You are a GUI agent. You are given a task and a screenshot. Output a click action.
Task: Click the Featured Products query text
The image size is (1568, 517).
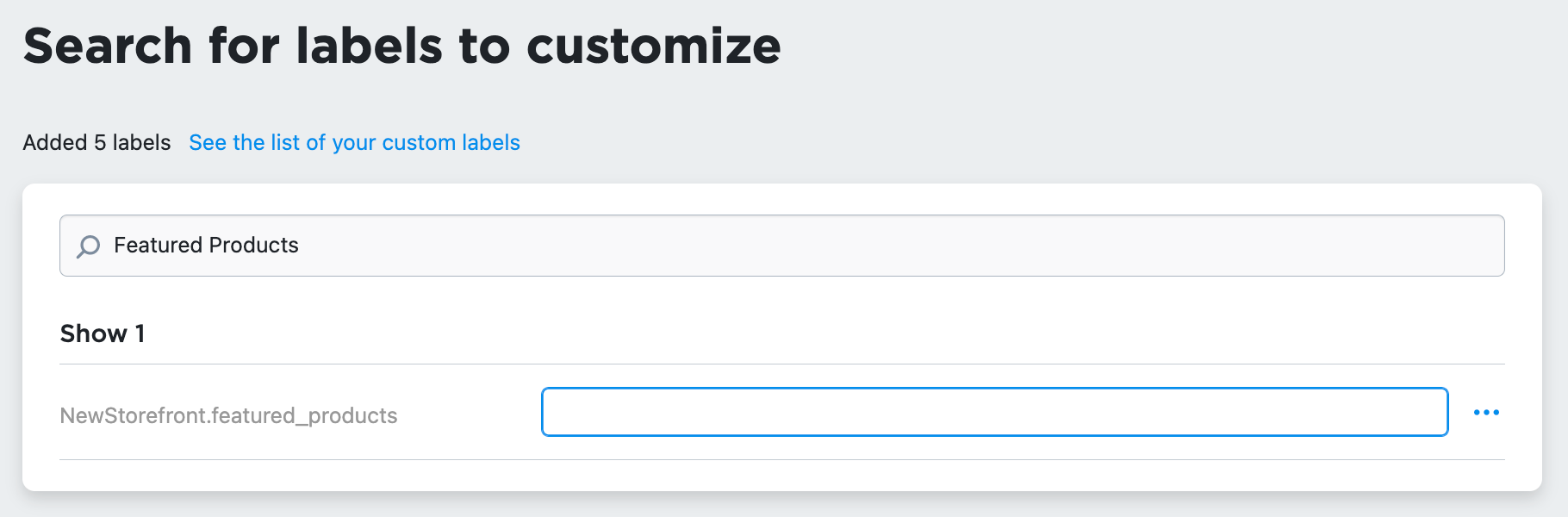(x=206, y=245)
